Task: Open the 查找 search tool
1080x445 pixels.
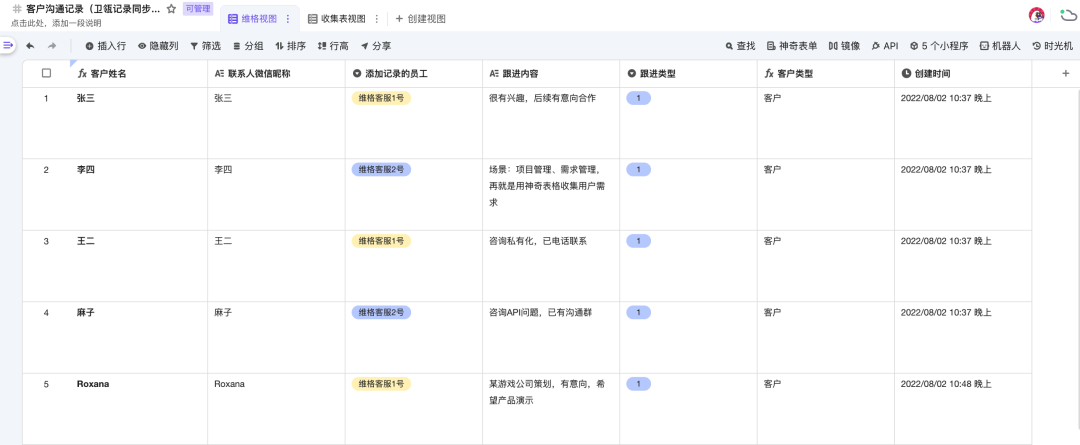Action: tap(740, 46)
